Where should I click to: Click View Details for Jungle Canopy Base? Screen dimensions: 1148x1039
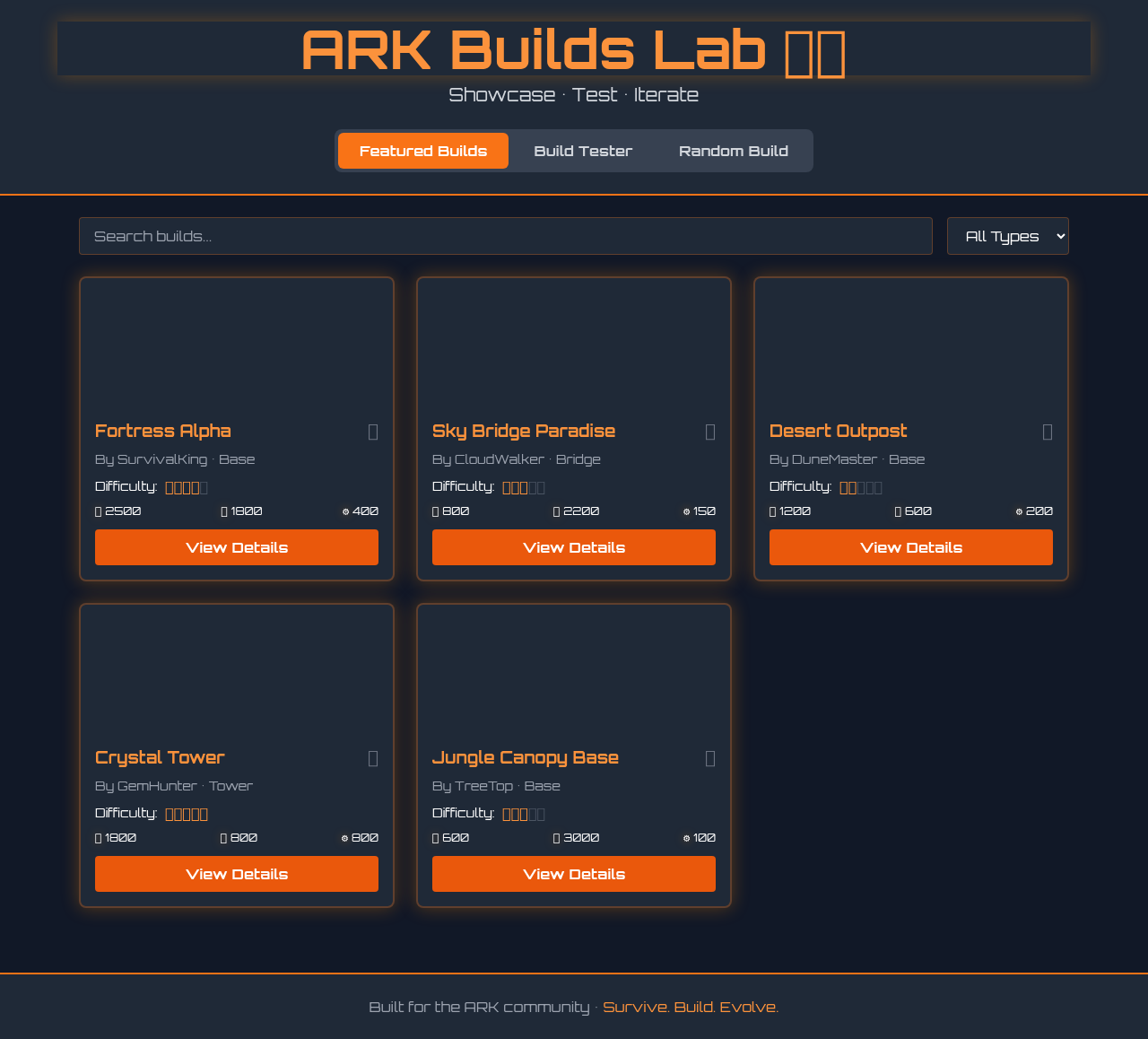point(573,873)
